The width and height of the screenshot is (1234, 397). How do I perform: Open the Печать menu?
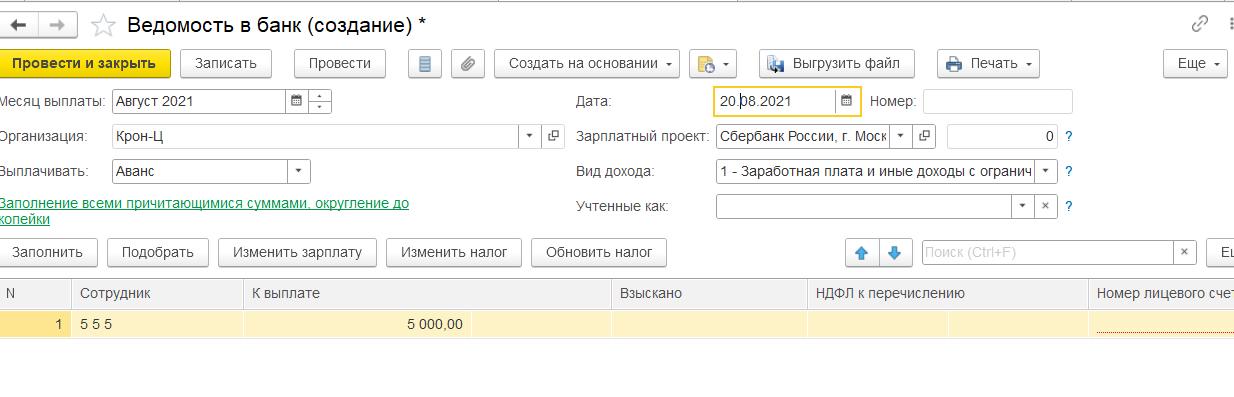click(988, 63)
